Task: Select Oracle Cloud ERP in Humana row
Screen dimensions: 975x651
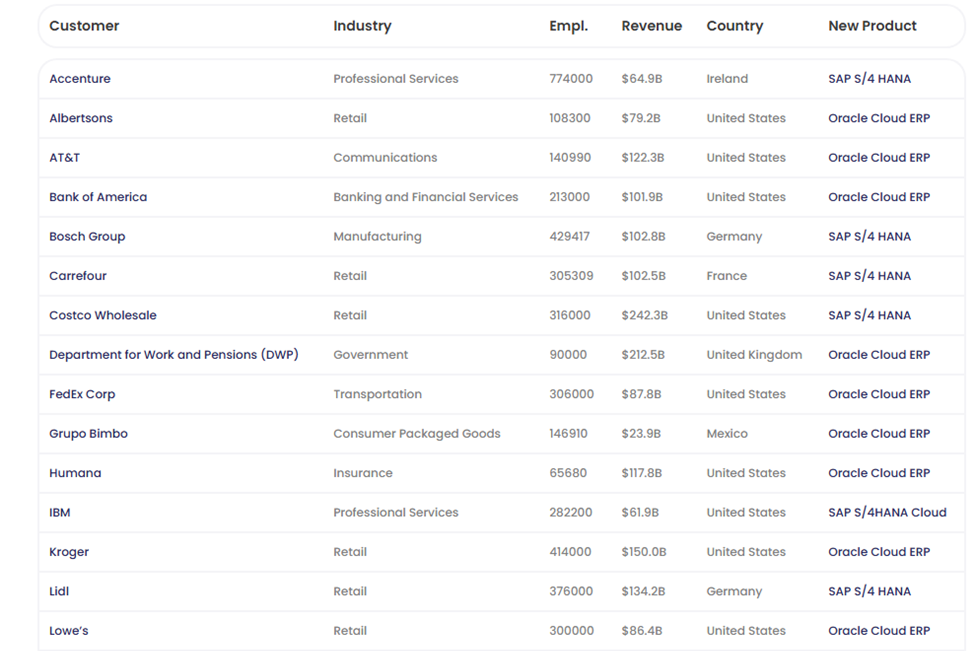Action: coord(879,473)
